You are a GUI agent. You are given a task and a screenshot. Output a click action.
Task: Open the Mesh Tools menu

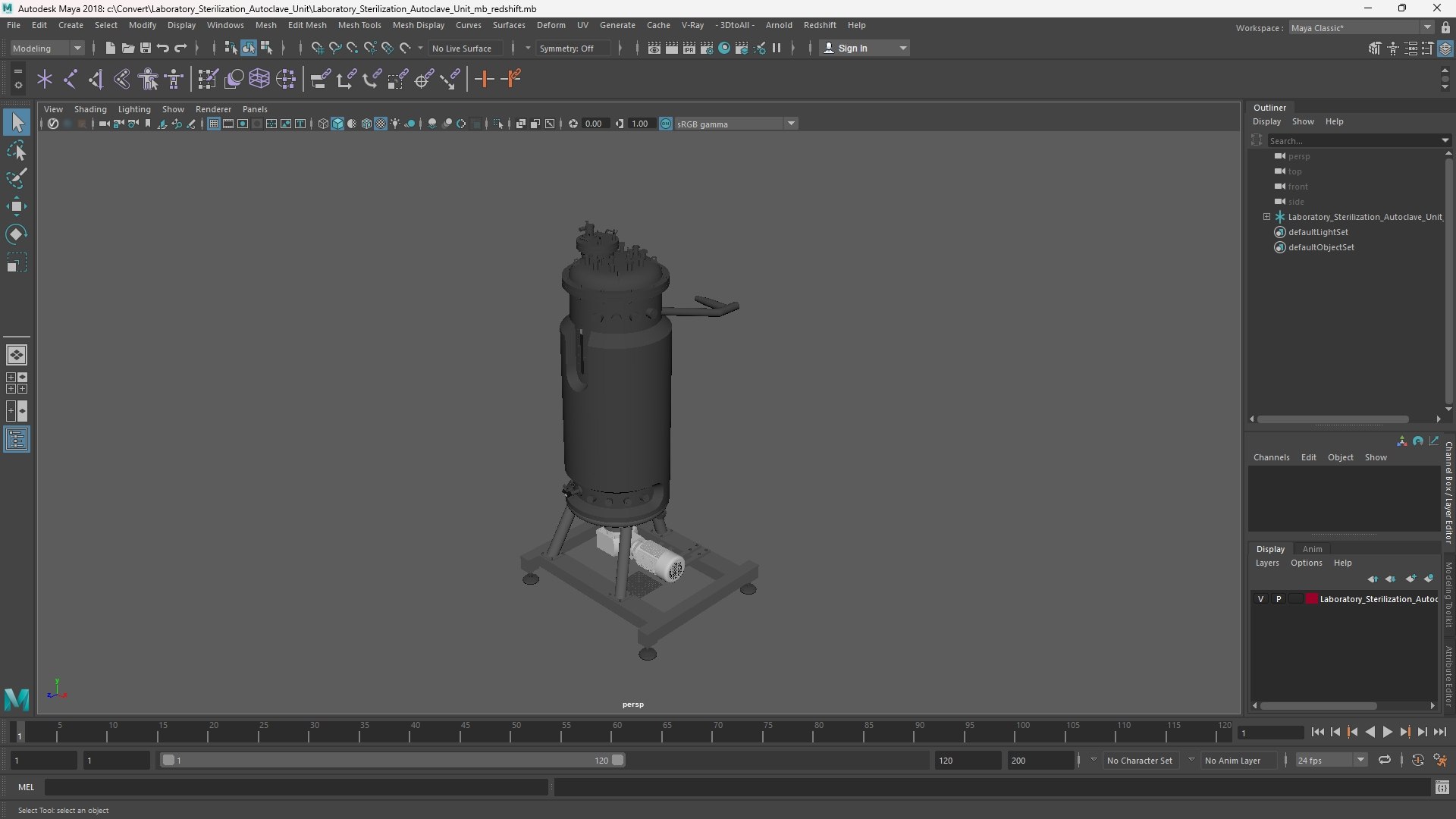point(359,25)
